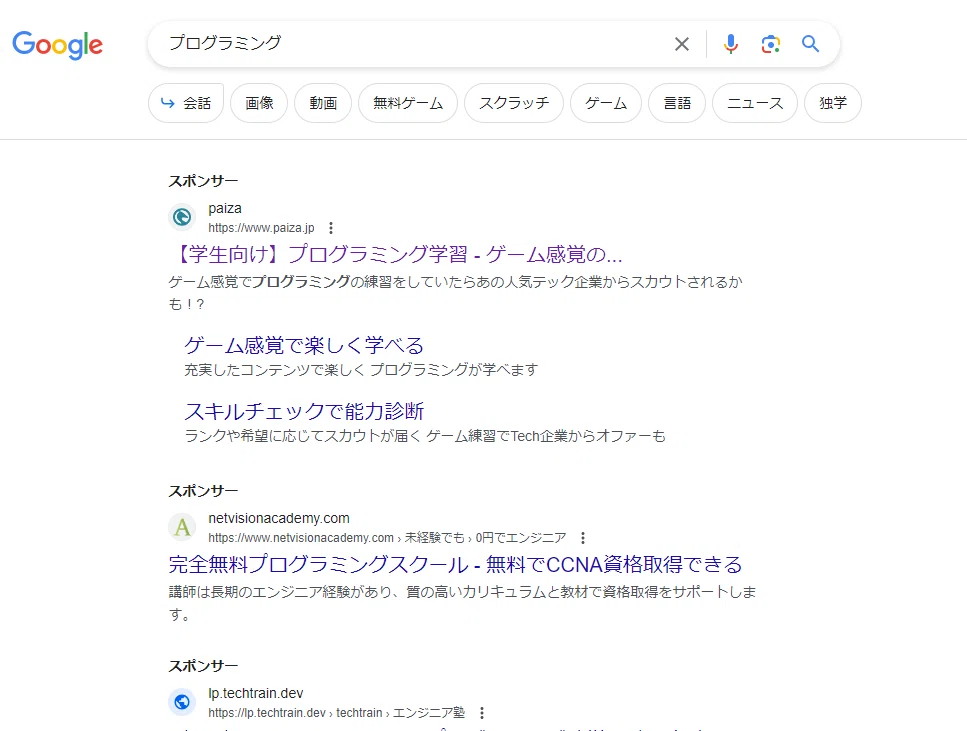Start voice search with the microphone icon
This screenshot has height=731, width=967.
pyautogui.click(x=731, y=44)
